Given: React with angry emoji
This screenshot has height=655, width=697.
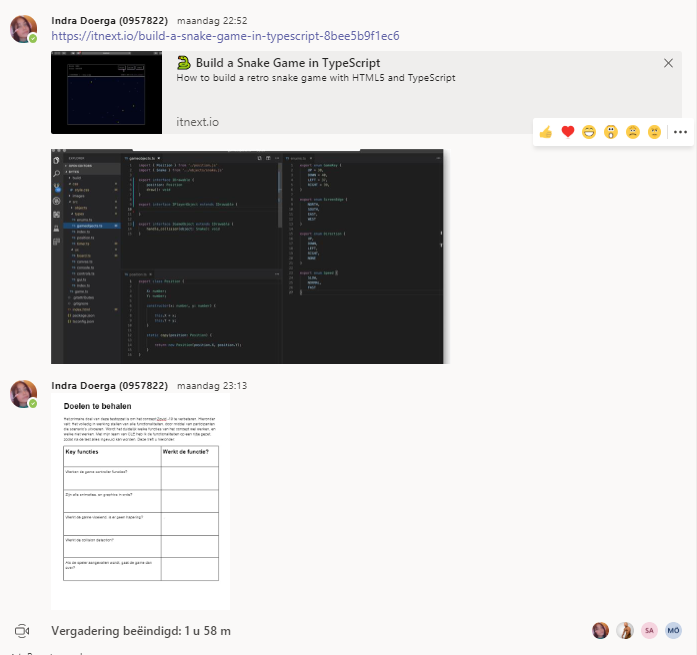Looking at the screenshot, I should coord(654,132).
